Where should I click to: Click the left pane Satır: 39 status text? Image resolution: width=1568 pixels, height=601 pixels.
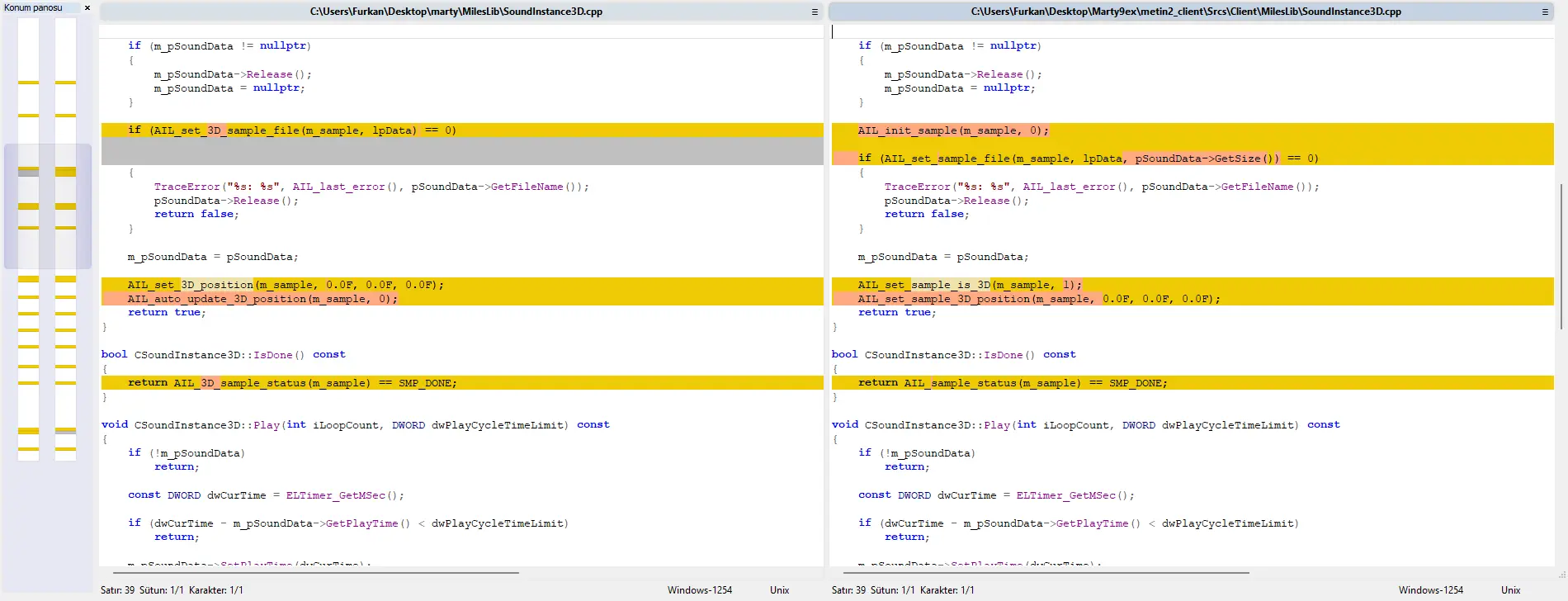click(x=117, y=590)
